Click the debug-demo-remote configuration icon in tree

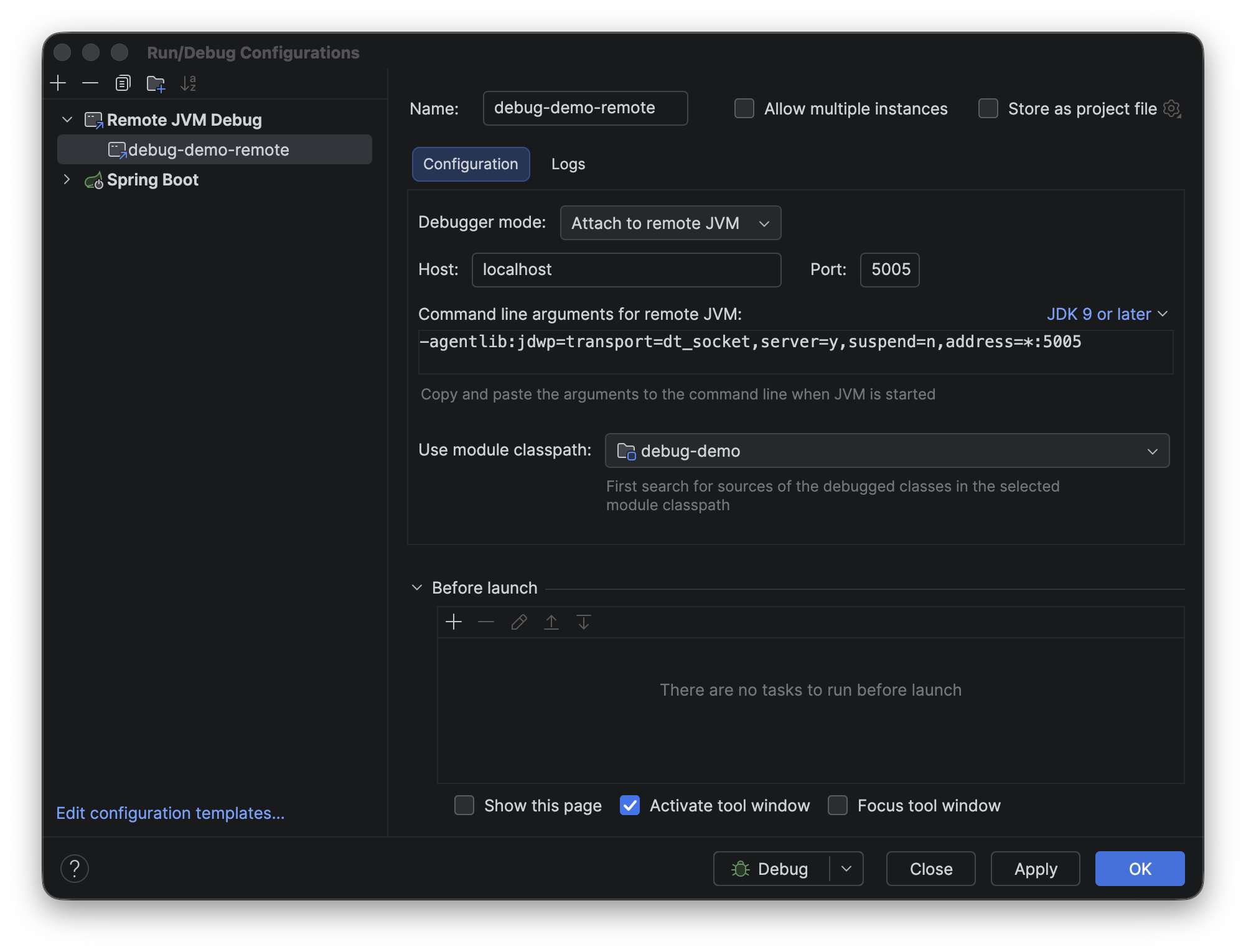coord(117,150)
